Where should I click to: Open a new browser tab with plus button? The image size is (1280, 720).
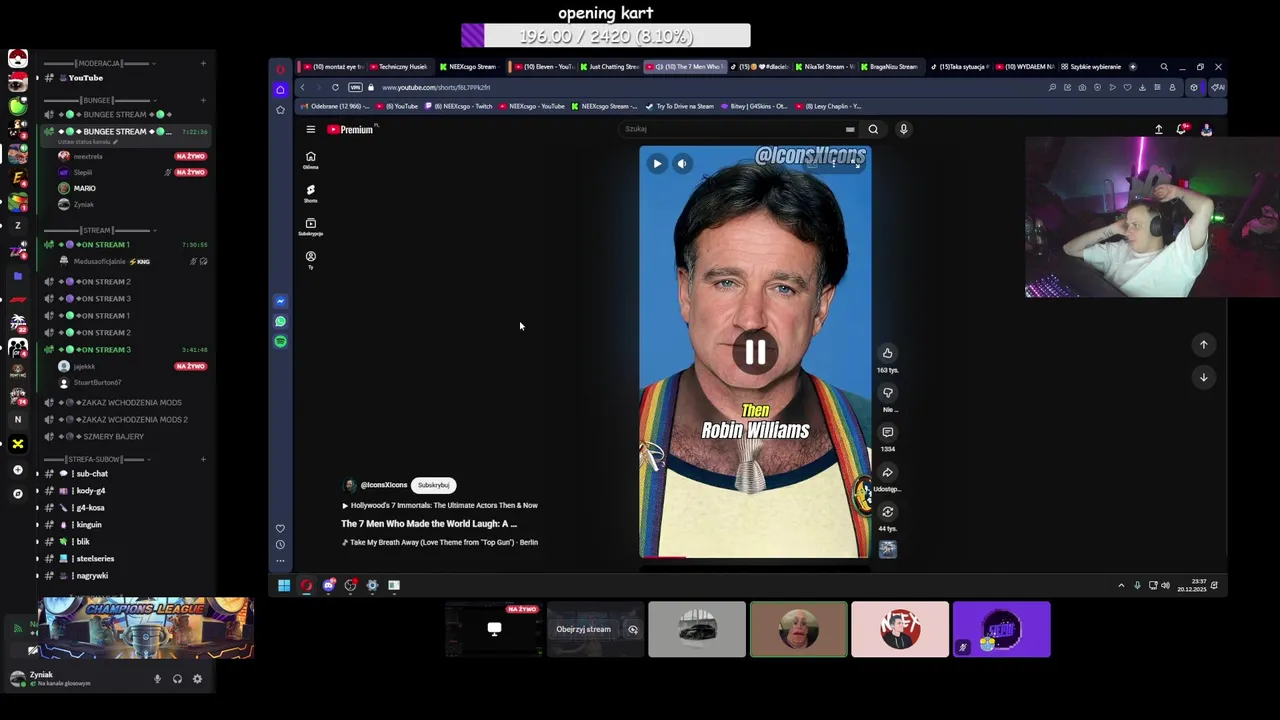pos(1133,67)
